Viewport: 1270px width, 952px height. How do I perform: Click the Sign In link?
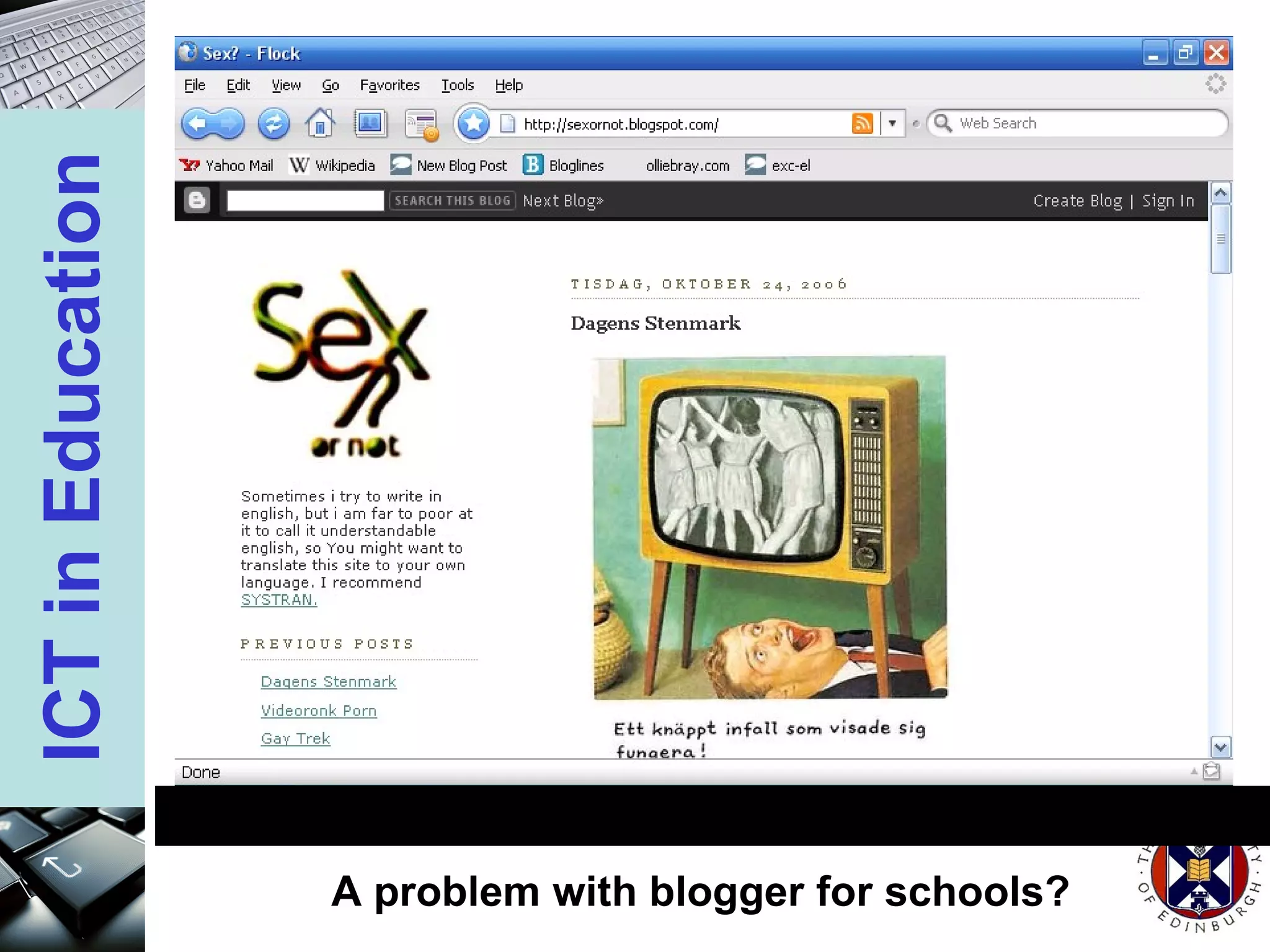coord(1168,201)
